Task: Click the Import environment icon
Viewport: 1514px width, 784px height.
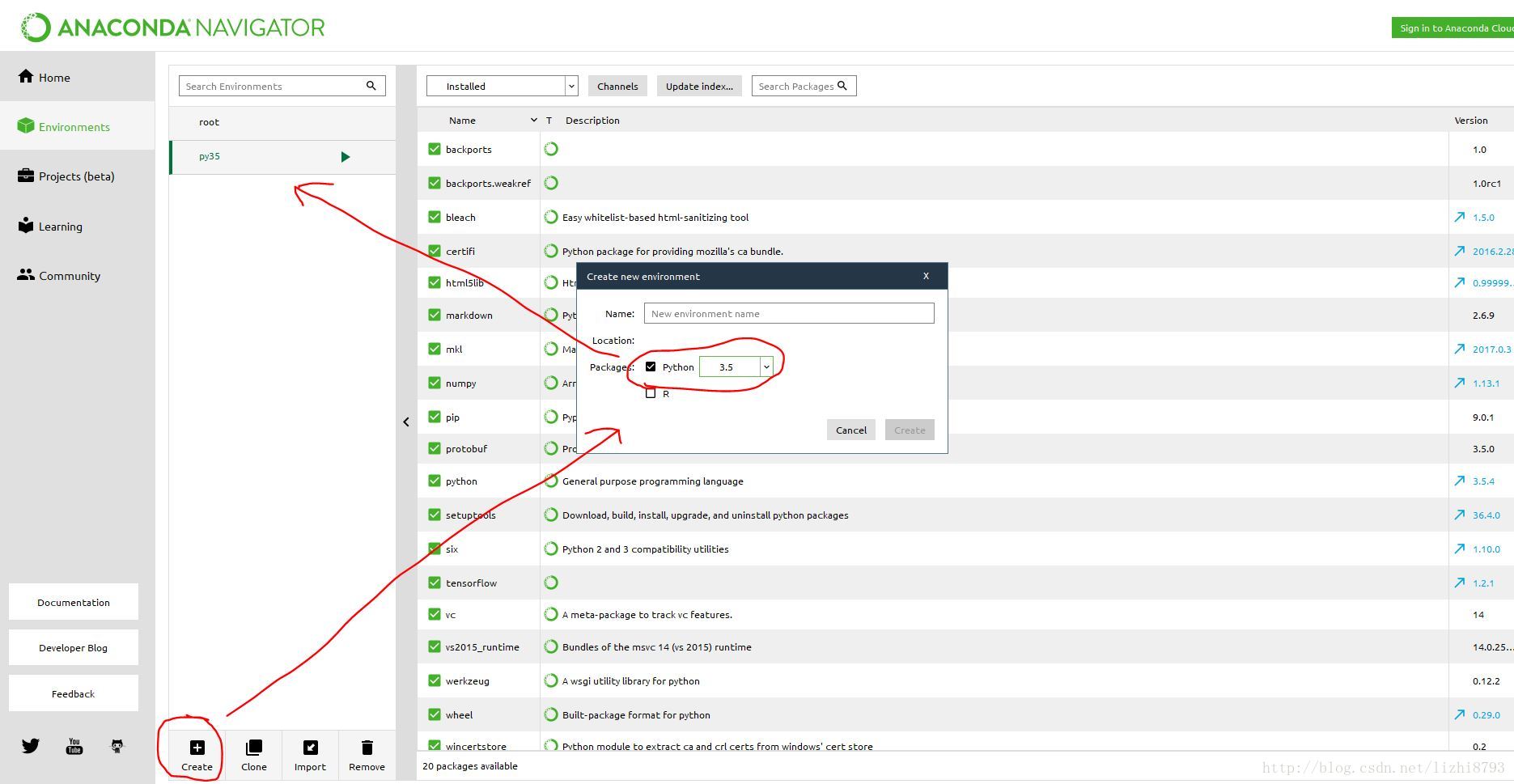Action: coord(310,748)
